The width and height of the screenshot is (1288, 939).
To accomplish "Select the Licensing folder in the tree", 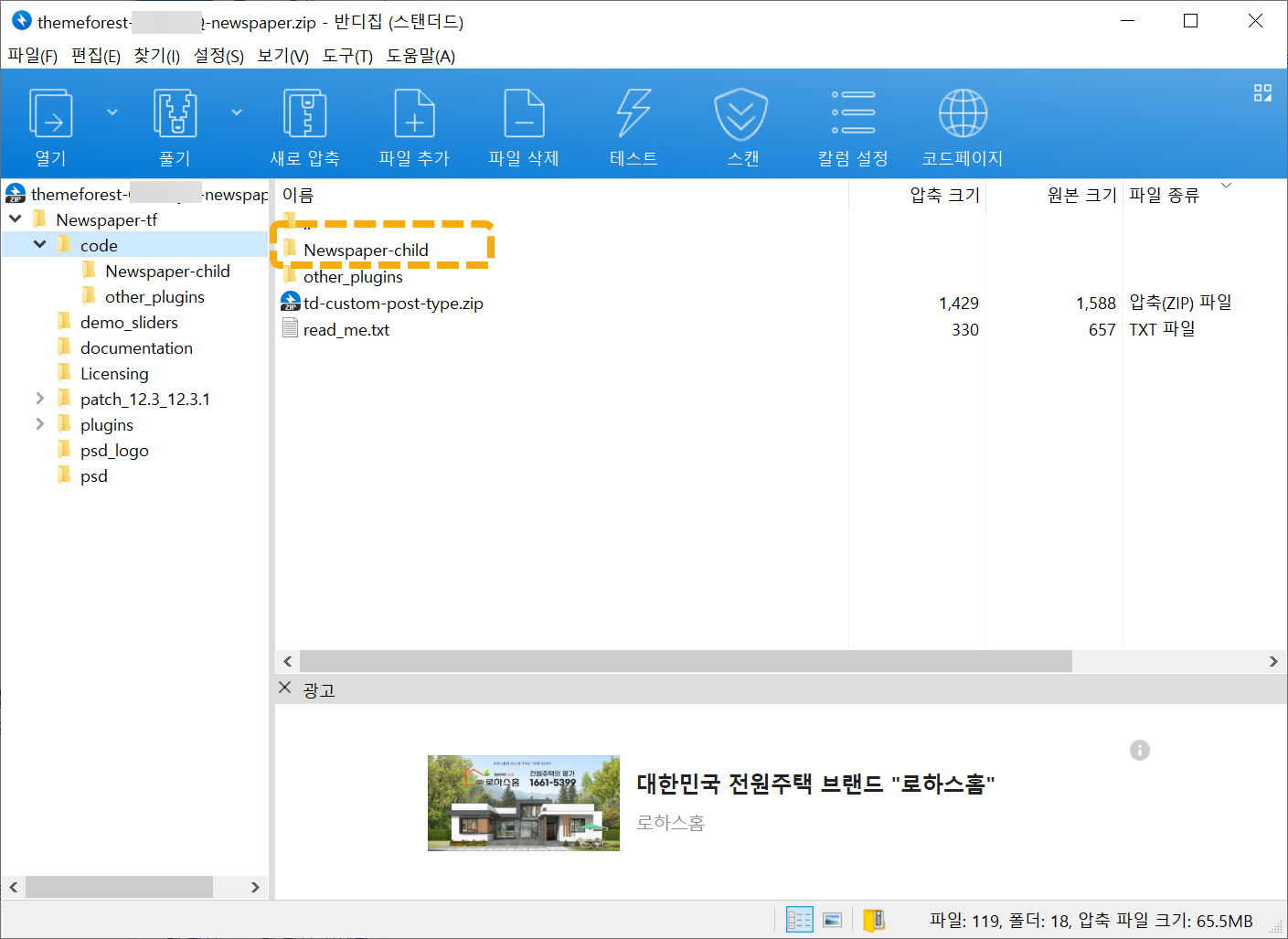I will (x=113, y=373).
